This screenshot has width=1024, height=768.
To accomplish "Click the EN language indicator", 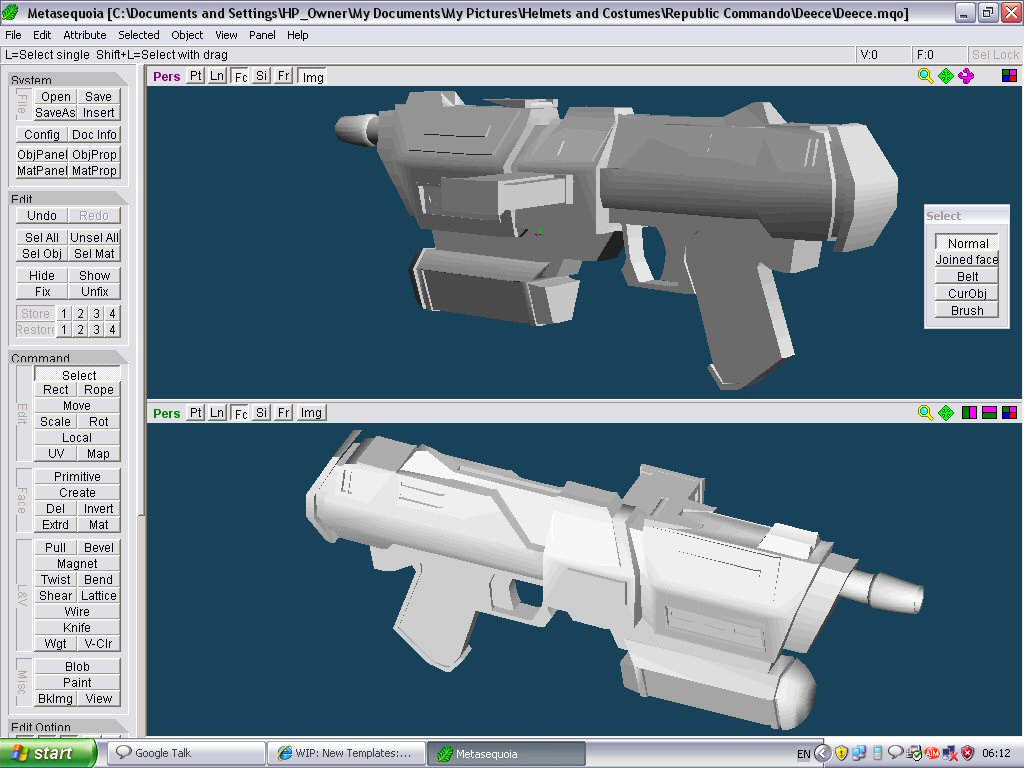I will 803,754.
